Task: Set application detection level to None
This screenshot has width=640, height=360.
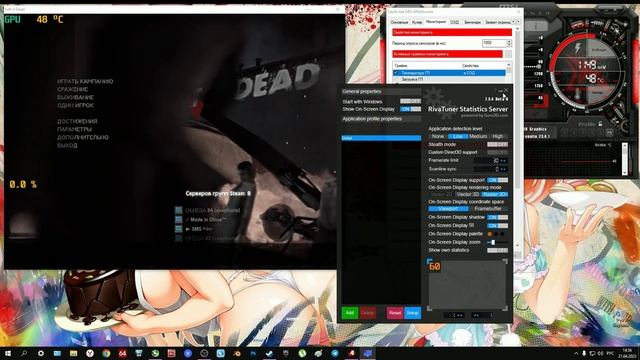Action: (438, 136)
